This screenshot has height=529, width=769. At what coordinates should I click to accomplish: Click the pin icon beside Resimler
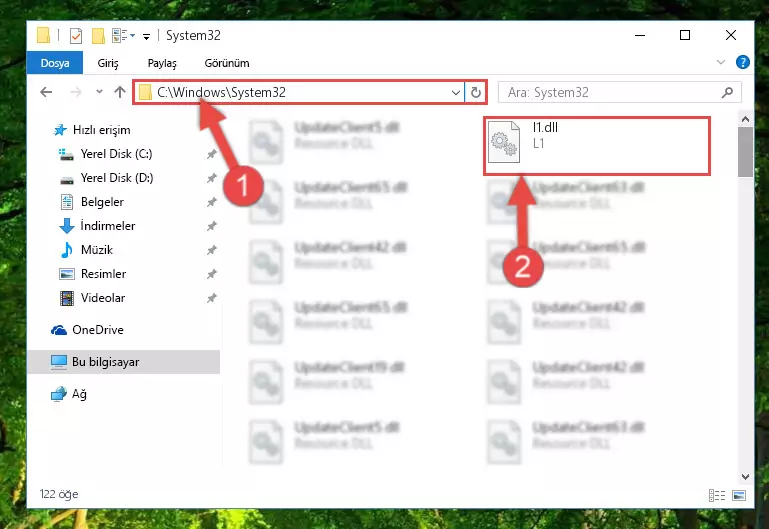coord(211,274)
